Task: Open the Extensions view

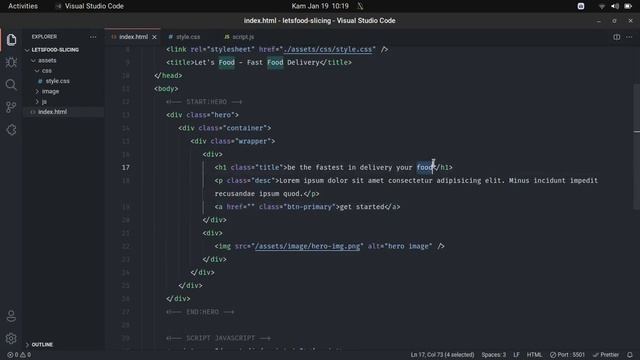Action: (11, 130)
